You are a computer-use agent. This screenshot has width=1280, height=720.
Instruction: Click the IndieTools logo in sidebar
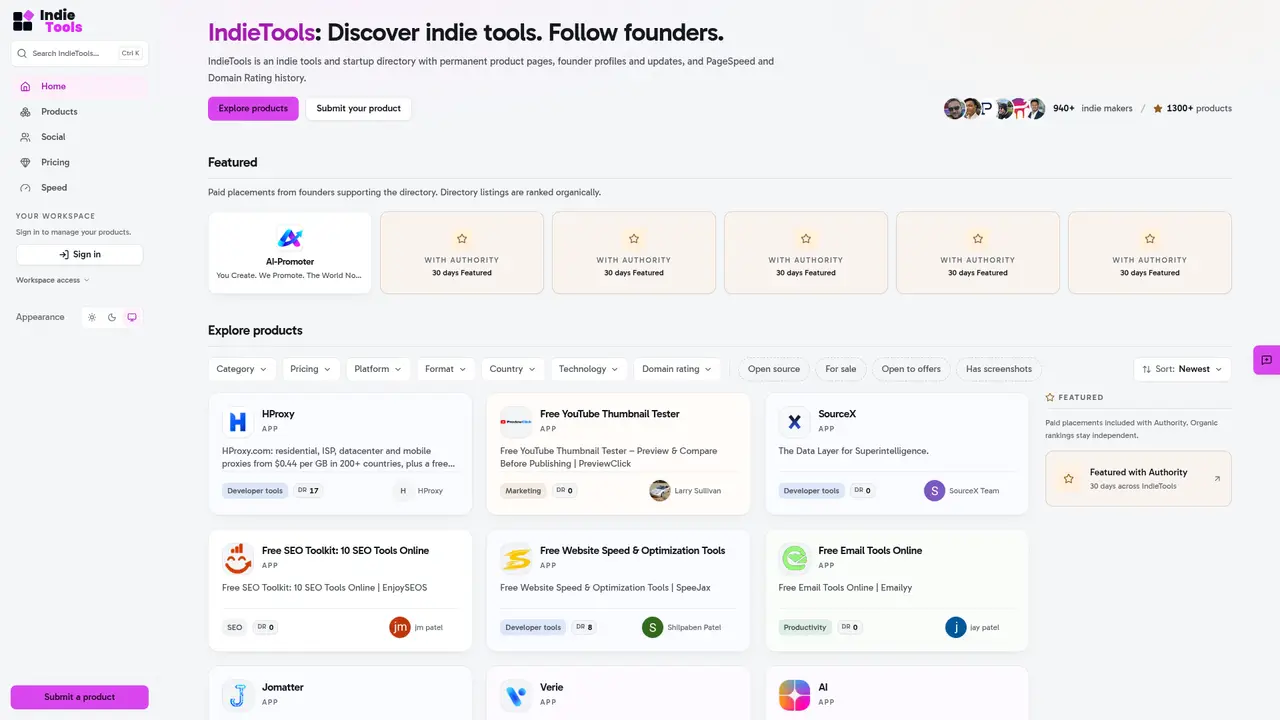48,20
